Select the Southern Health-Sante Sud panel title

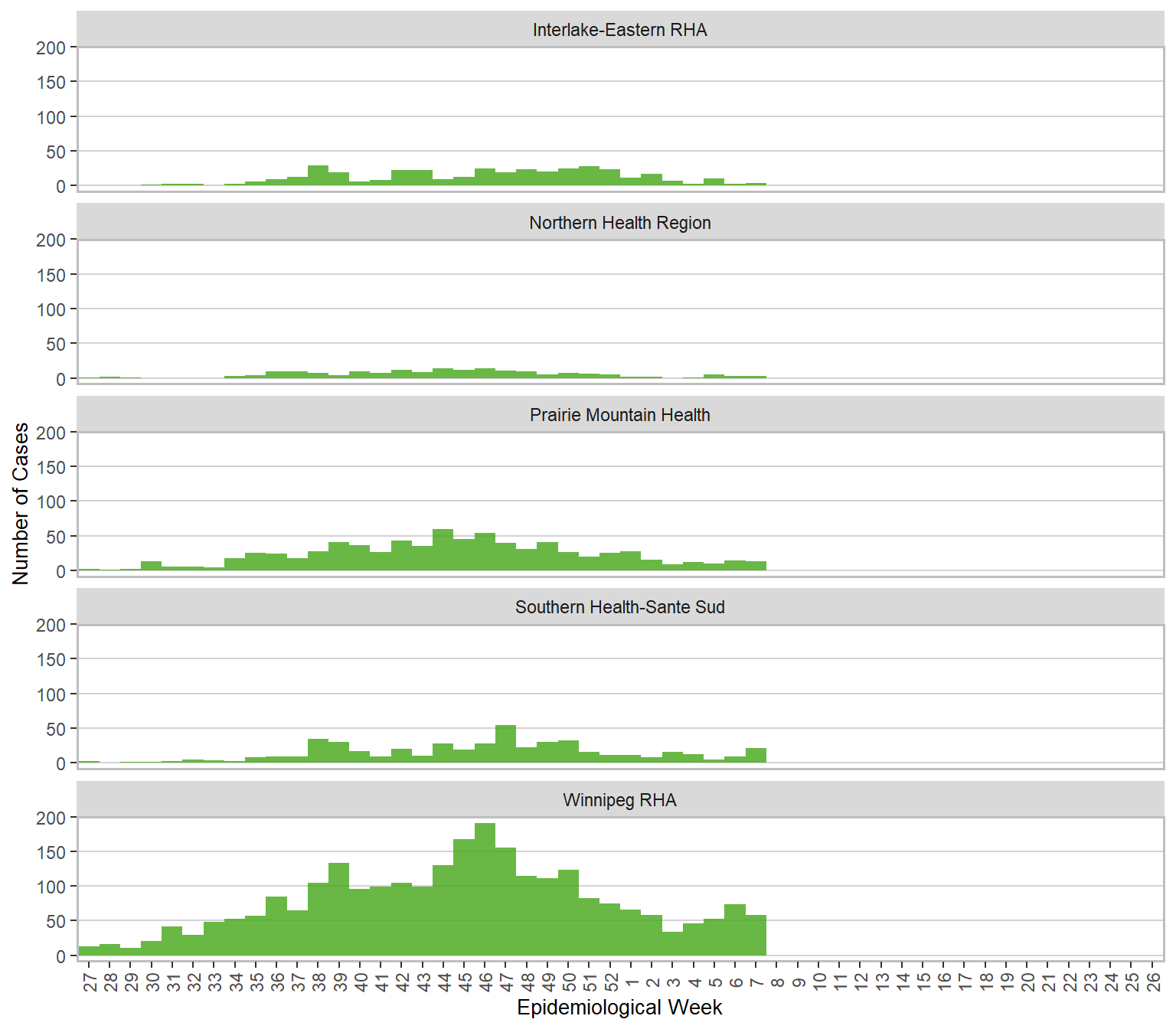coord(619,607)
